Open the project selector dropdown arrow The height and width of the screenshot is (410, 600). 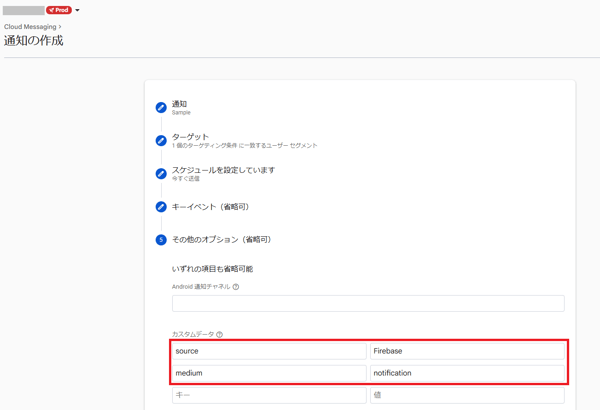[78, 11]
